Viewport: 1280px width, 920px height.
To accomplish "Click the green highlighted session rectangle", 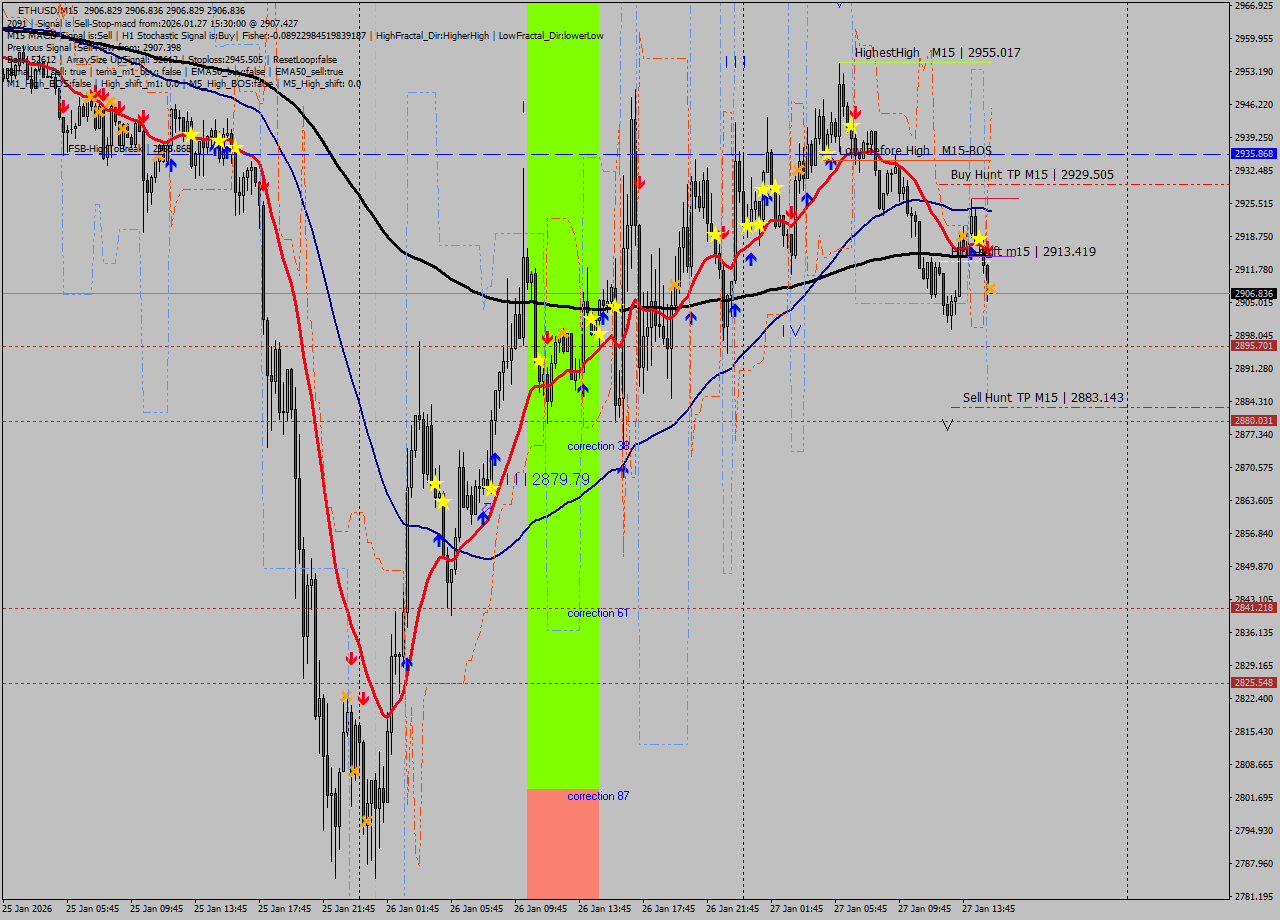I will pyautogui.click(x=565, y=600).
